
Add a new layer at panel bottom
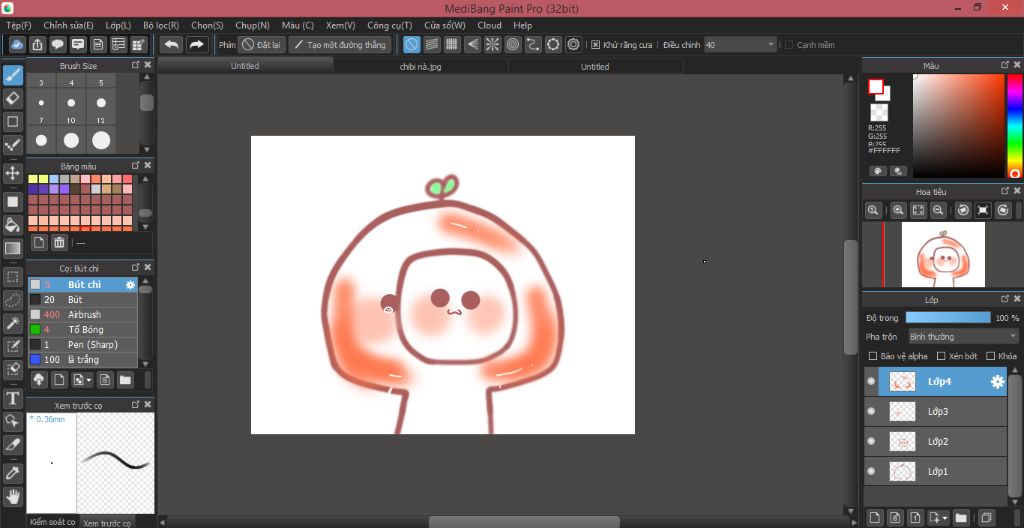[874, 517]
